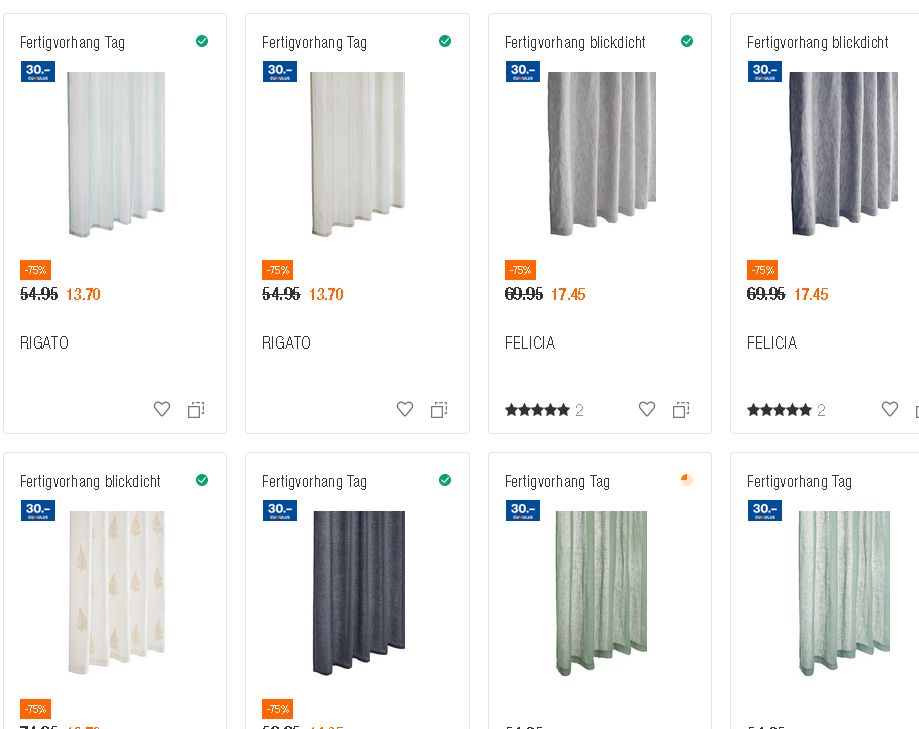Click the 'Fertigvorhang Tag' title above the sage green curtain
919x729 pixels.
(x=557, y=481)
